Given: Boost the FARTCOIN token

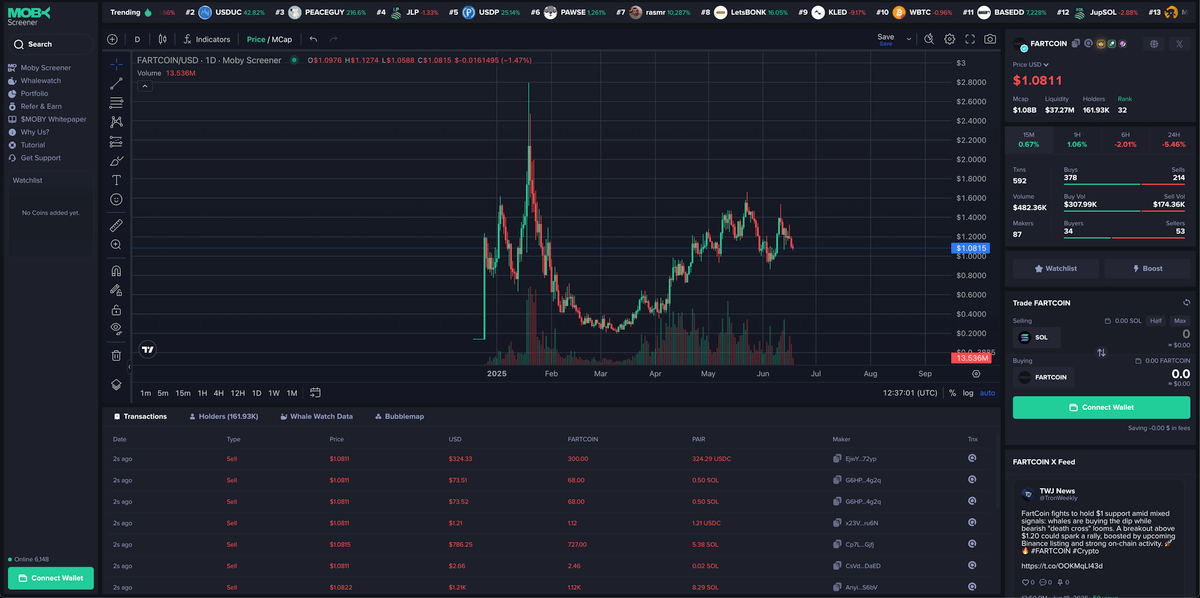Looking at the screenshot, I should pyautogui.click(x=1147, y=268).
